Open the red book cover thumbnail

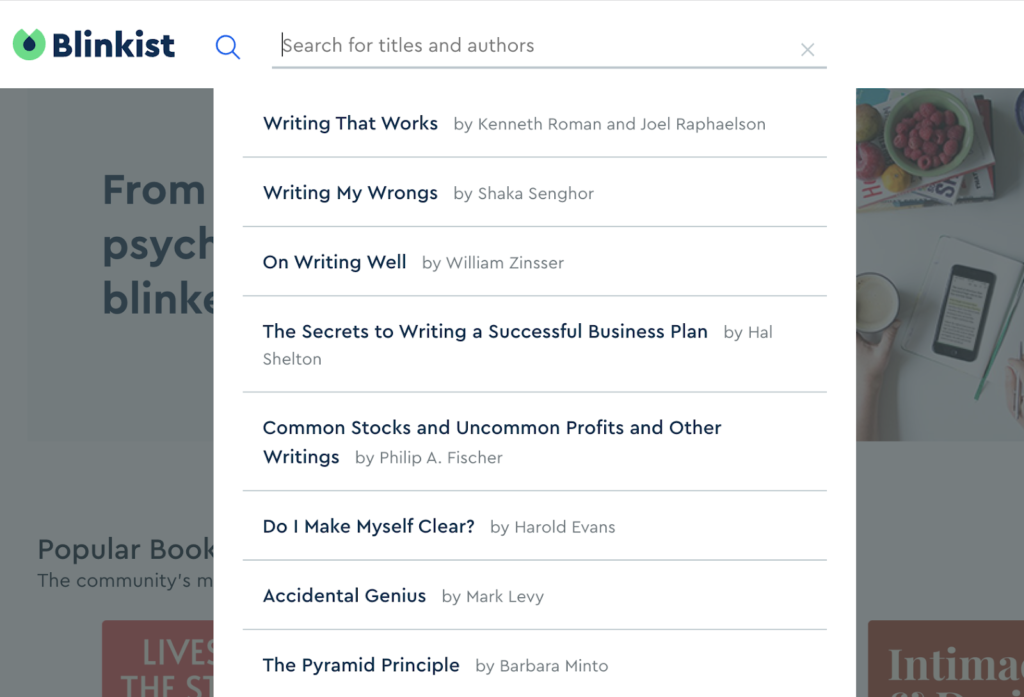click(x=157, y=658)
